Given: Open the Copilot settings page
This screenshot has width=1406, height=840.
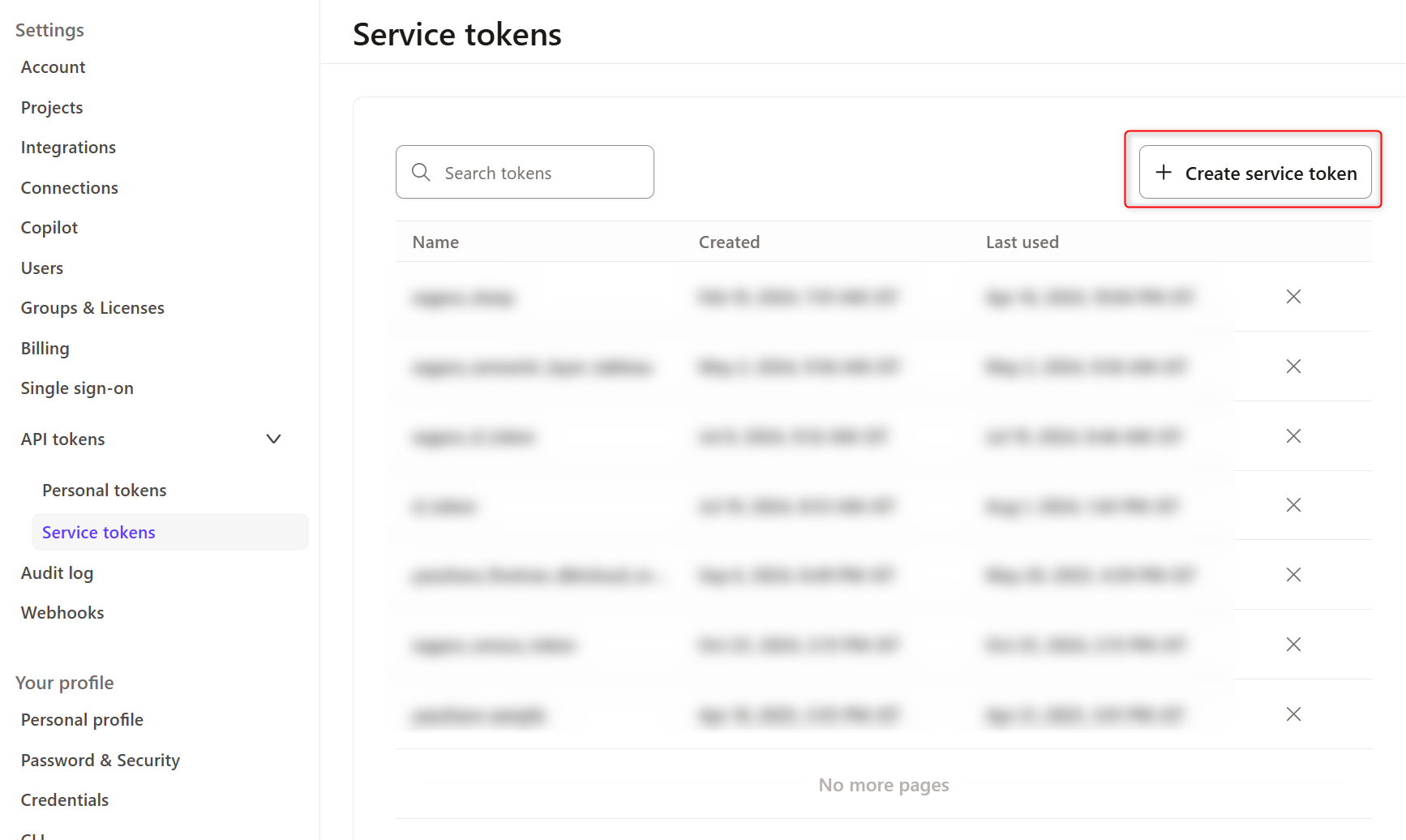Looking at the screenshot, I should click(49, 228).
